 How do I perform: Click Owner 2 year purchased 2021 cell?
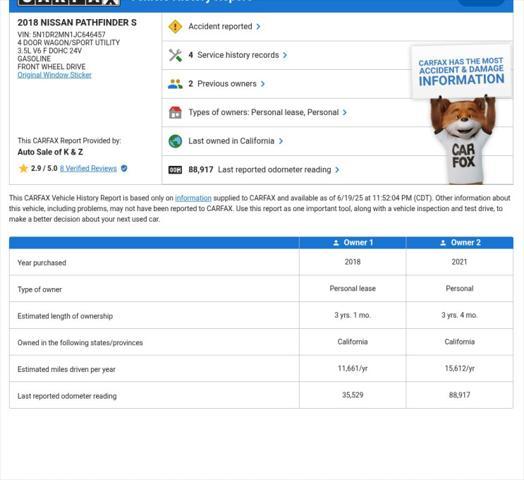[460, 262]
